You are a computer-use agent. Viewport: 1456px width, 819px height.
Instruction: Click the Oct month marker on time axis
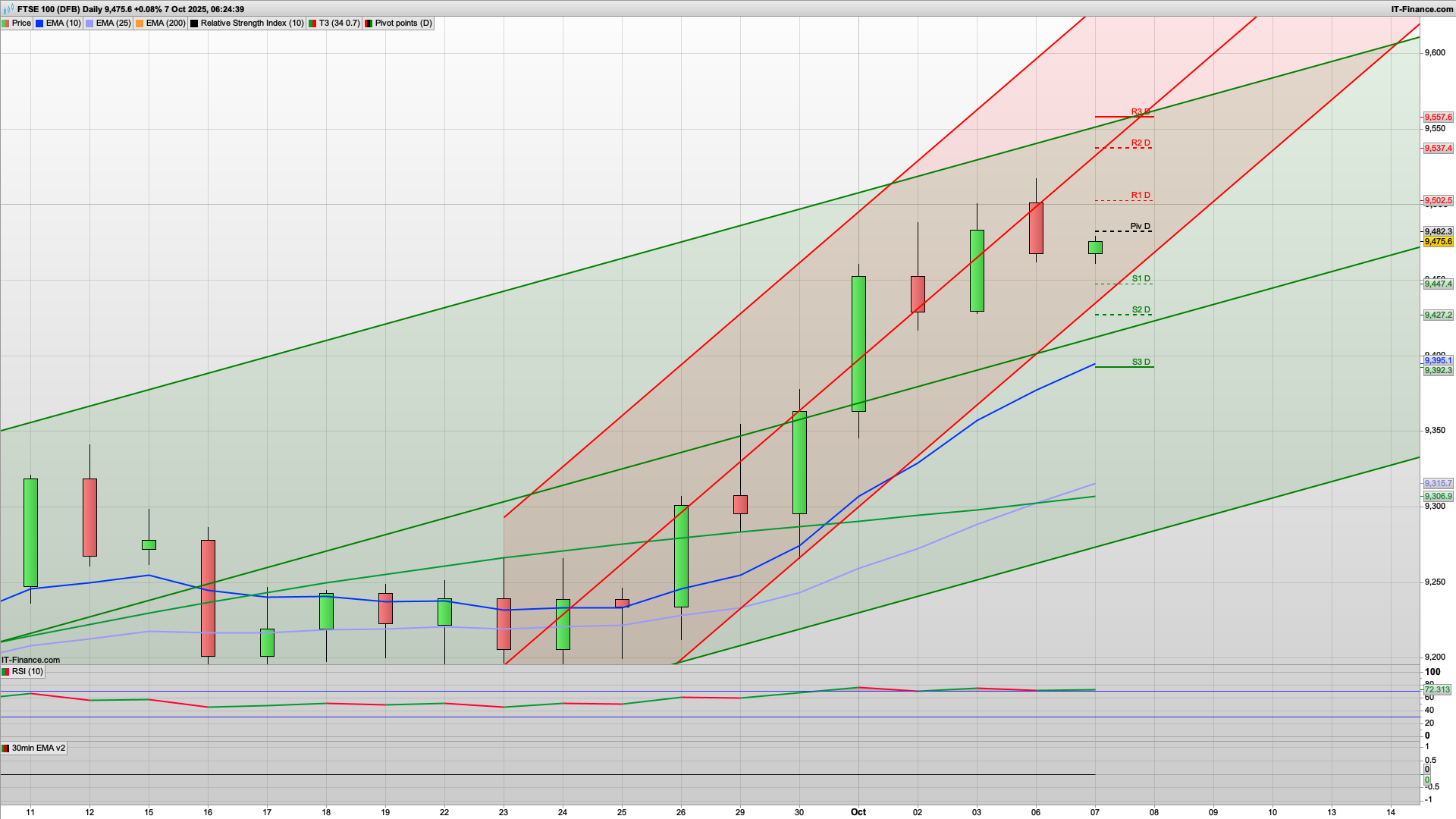click(858, 812)
